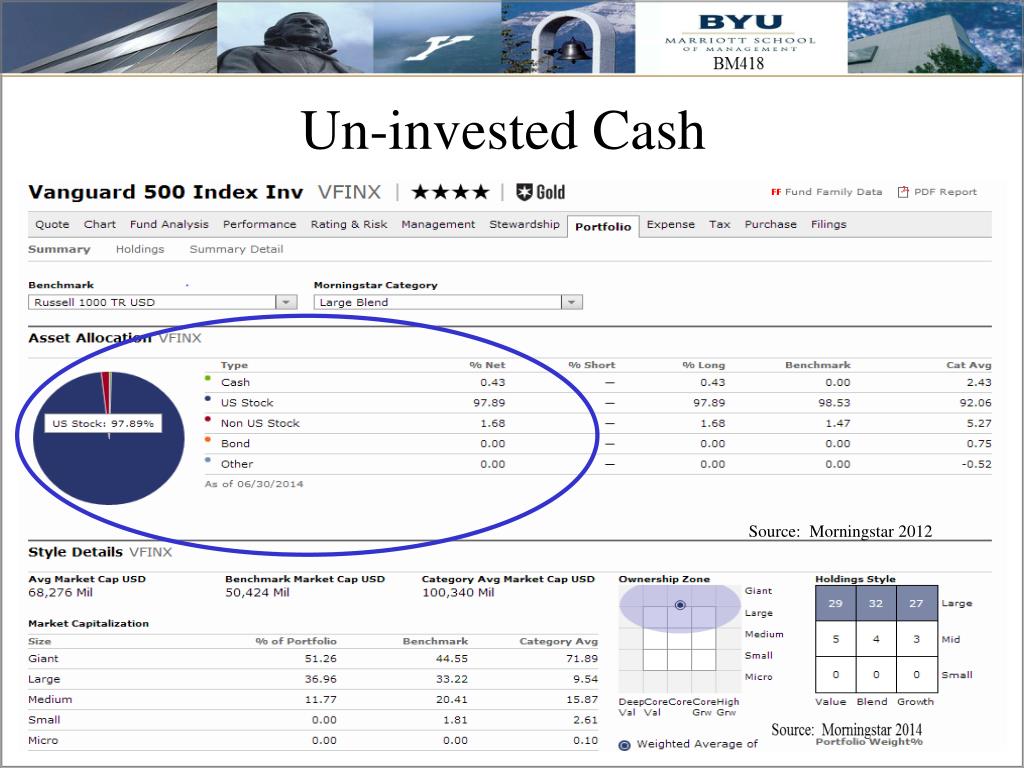This screenshot has height=768, width=1024.
Task: Open the Stewardship tab
Action: click(524, 224)
